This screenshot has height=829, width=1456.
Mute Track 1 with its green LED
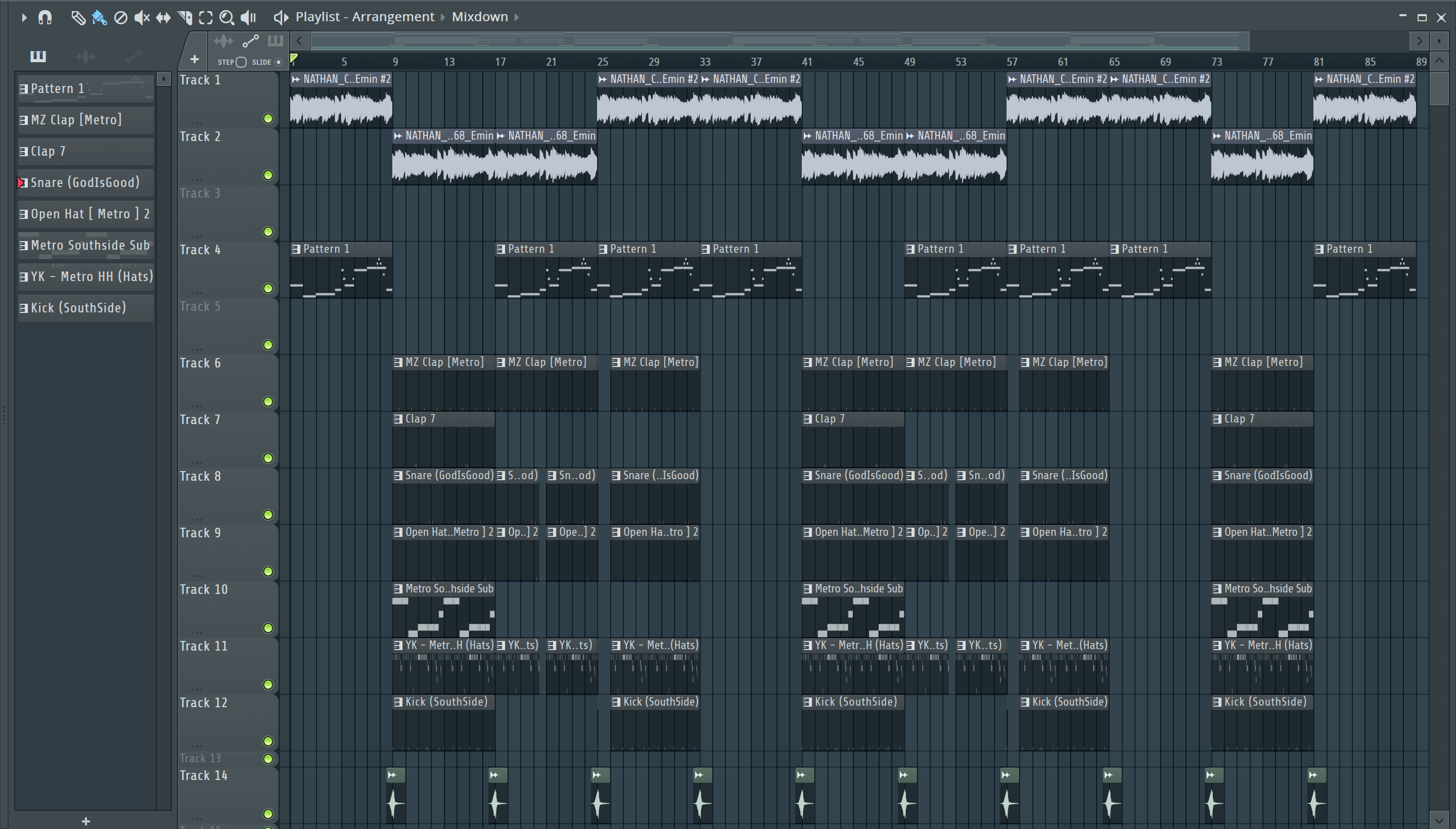[x=267, y=118]
